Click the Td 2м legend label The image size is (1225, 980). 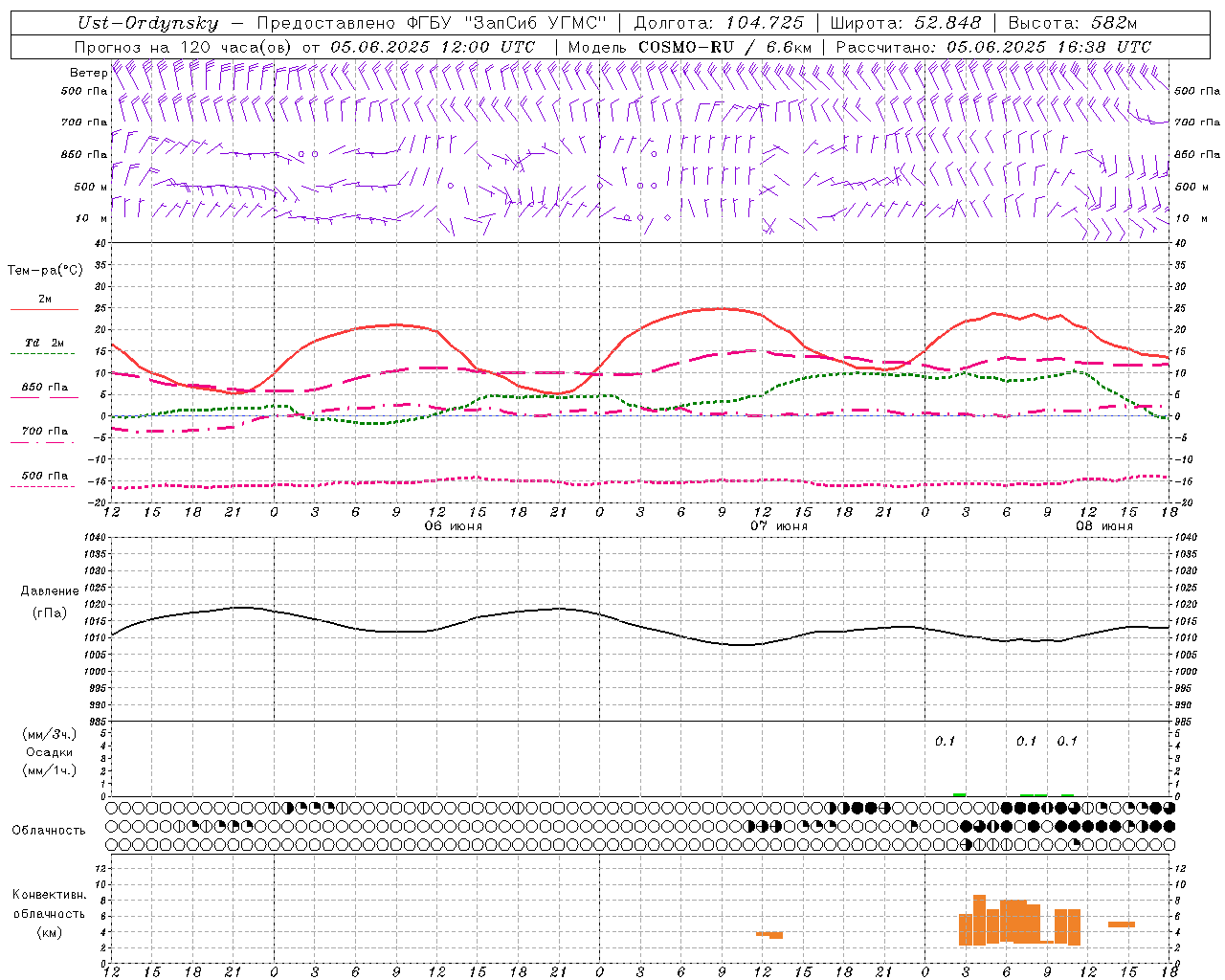pyautogui.click(x=45, y=343)
